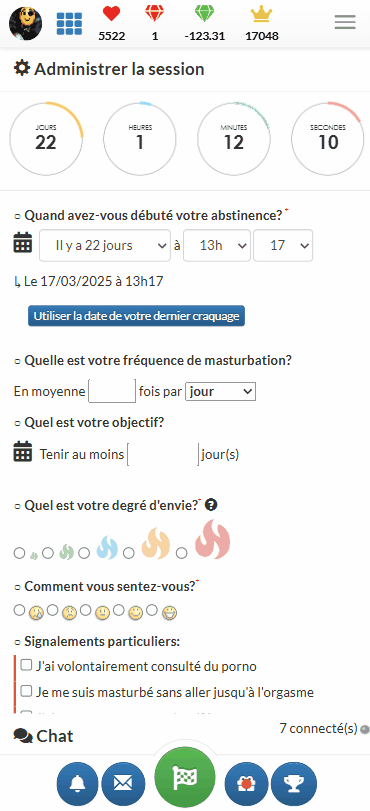Screen dimensions: 370x811
Task: Check 'Je me suis masturbé sans aller jusqu'à l'orgasme'
Action: (x=26, y=691)
